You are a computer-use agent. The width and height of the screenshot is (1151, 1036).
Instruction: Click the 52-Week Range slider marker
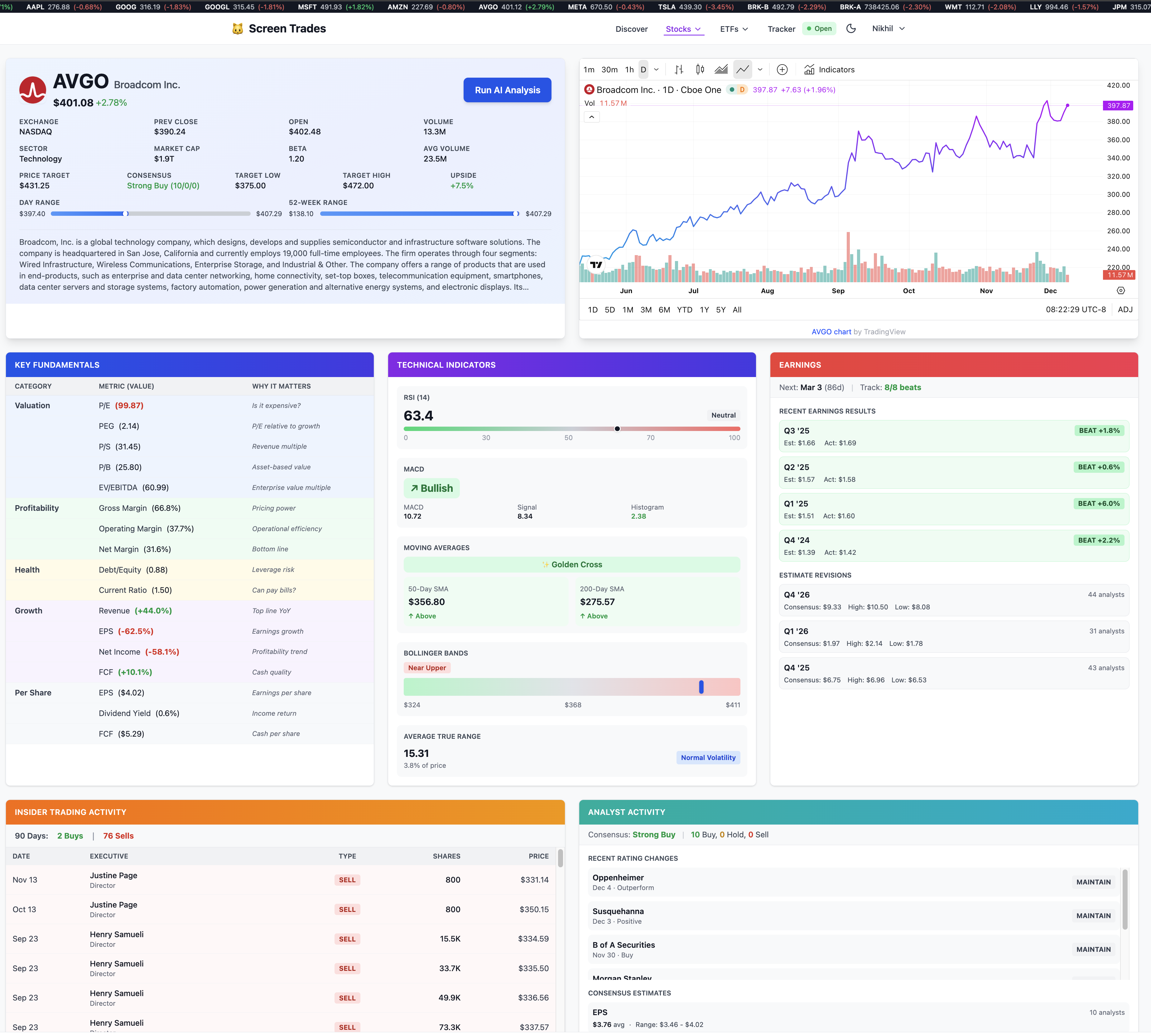(516, 214)
